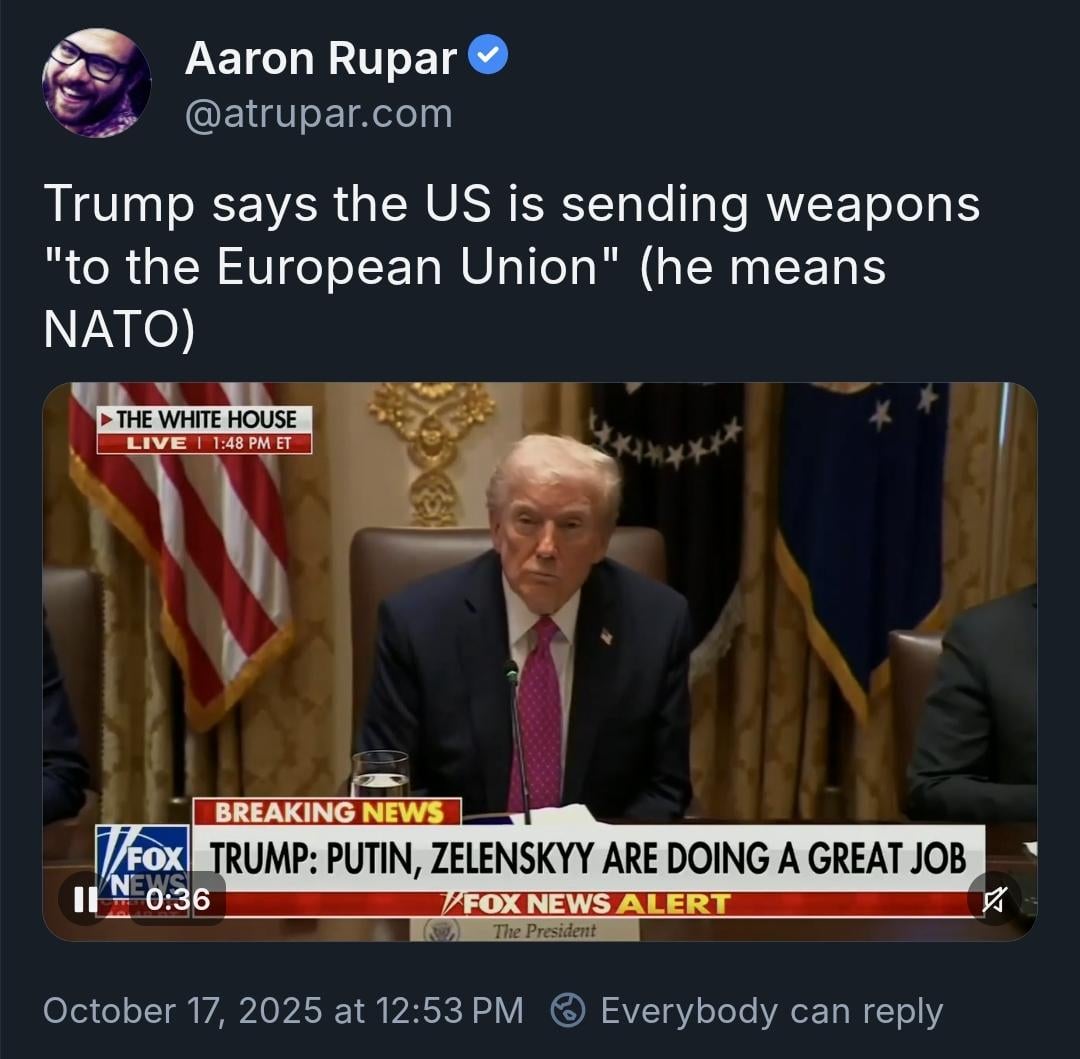Click the 0:36 video time indicator
Viewport: 1080px width, 1059px height.
pos(178,899)
